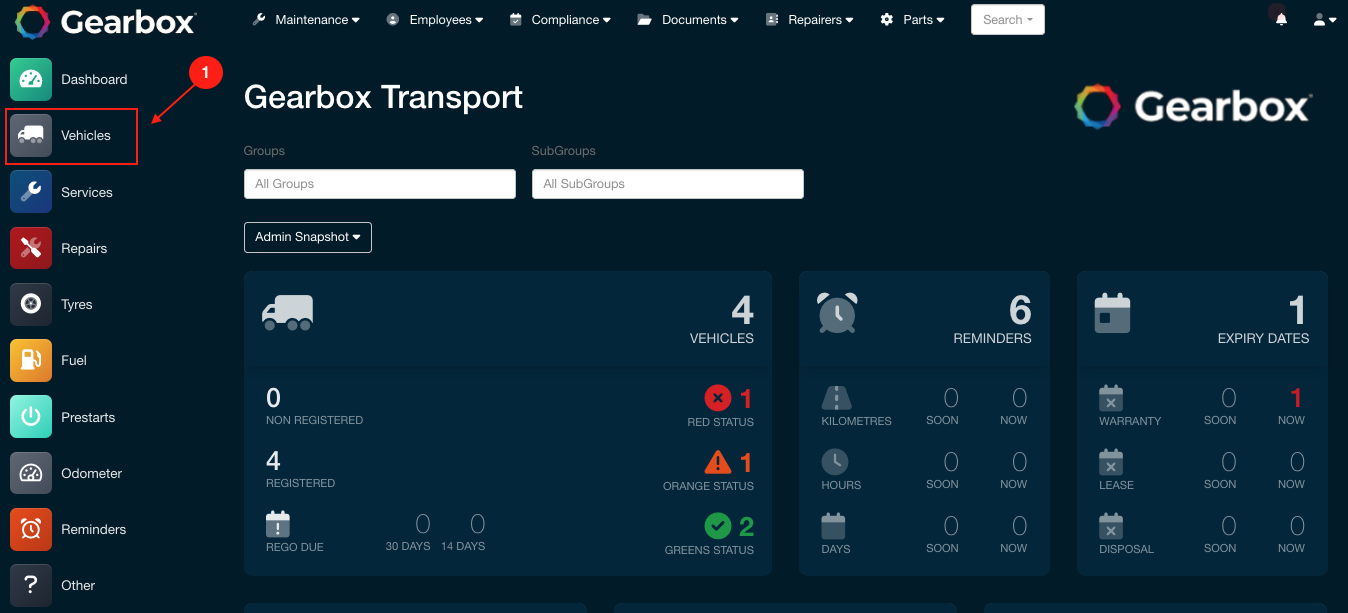Viewport: 1348px width, 613px height.
Task: Click the Rego Due 30 Days count
Action: tap(423, 524)
